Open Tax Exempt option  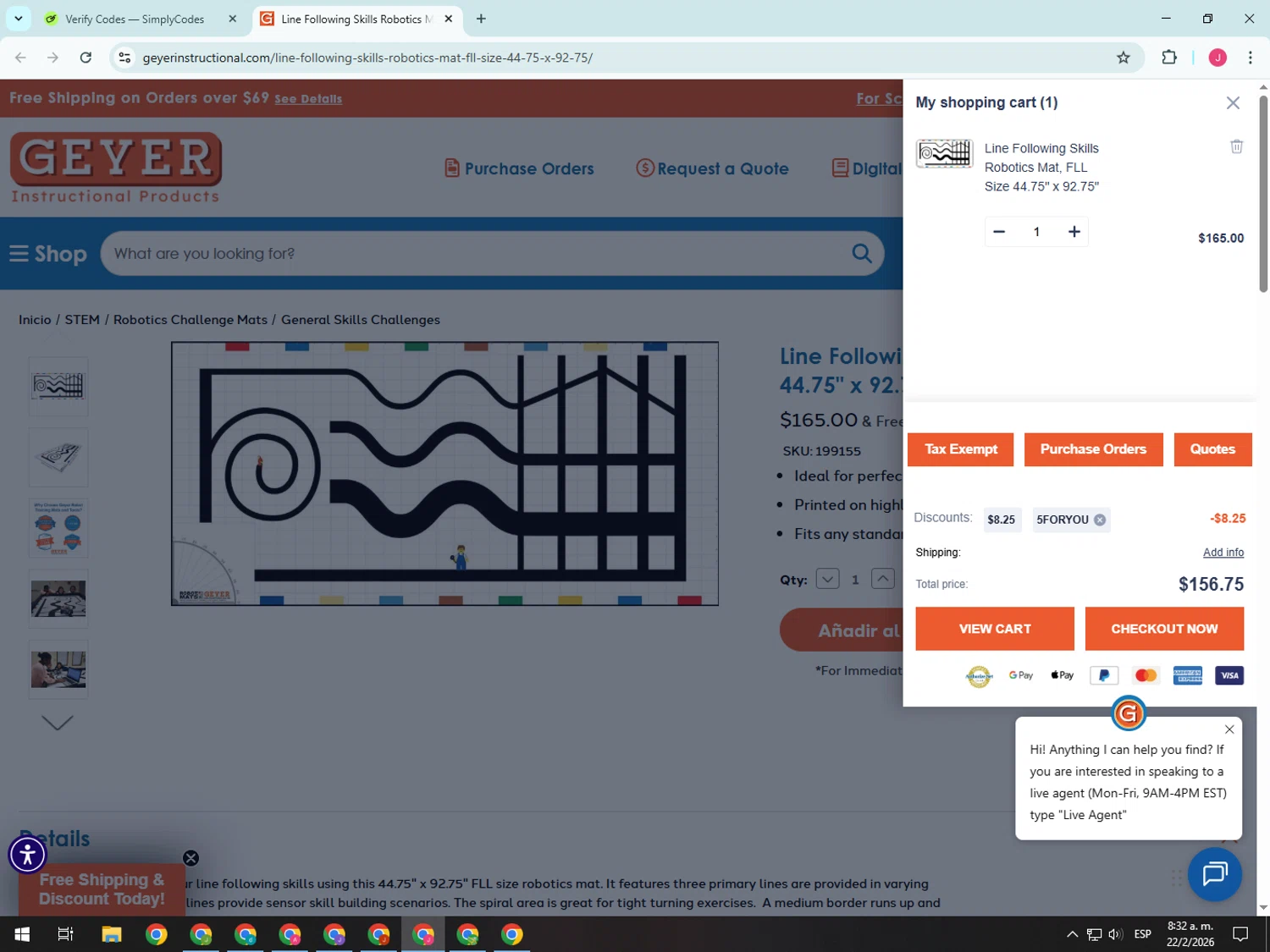pos(960,449)
